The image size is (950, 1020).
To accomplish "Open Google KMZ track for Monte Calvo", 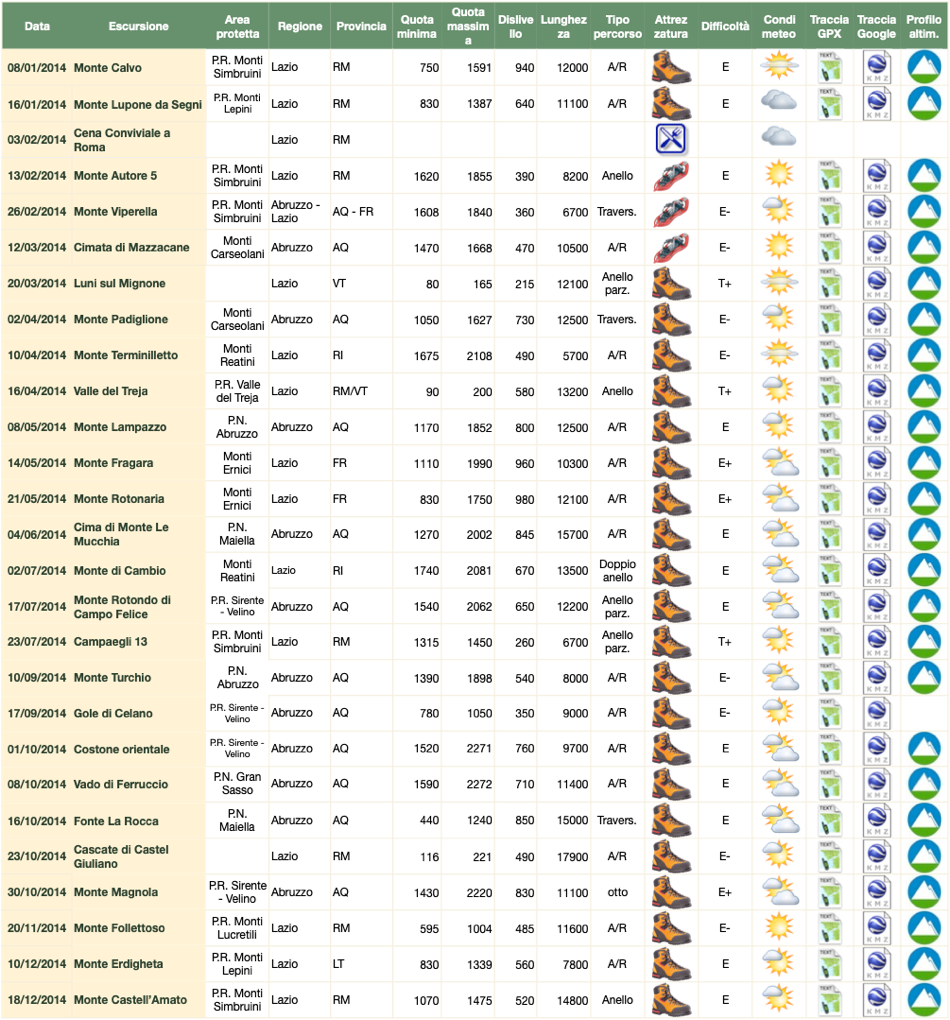I will (876, 68).
